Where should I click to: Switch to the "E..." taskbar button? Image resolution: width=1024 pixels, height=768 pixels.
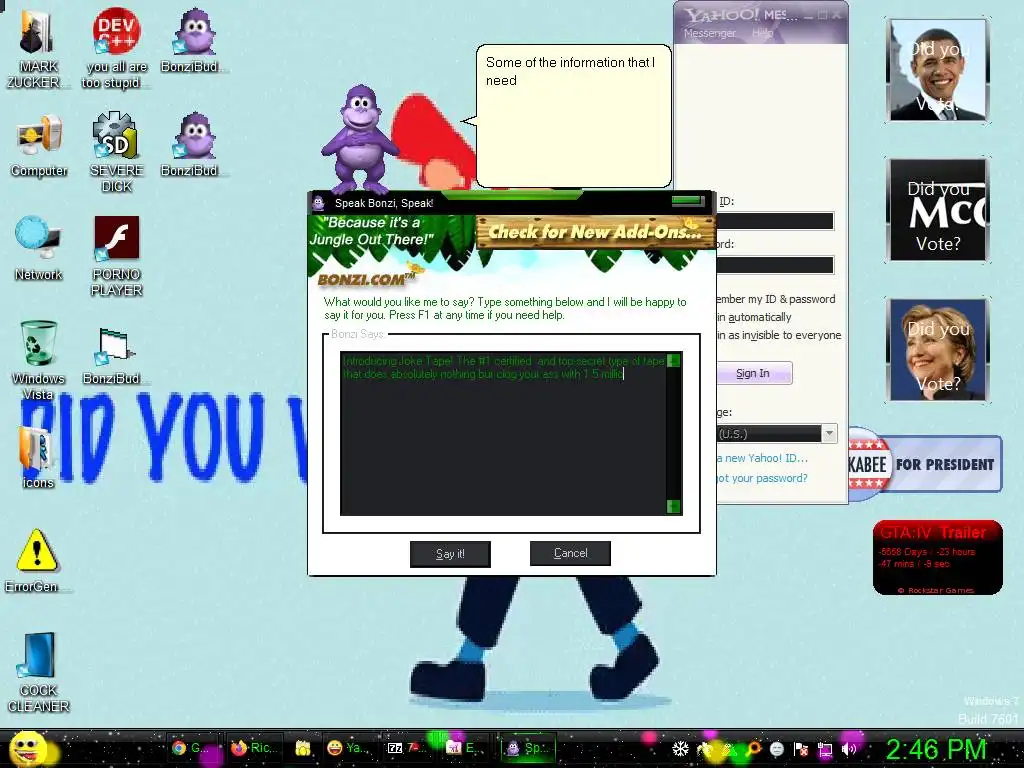tap(462, 748)
